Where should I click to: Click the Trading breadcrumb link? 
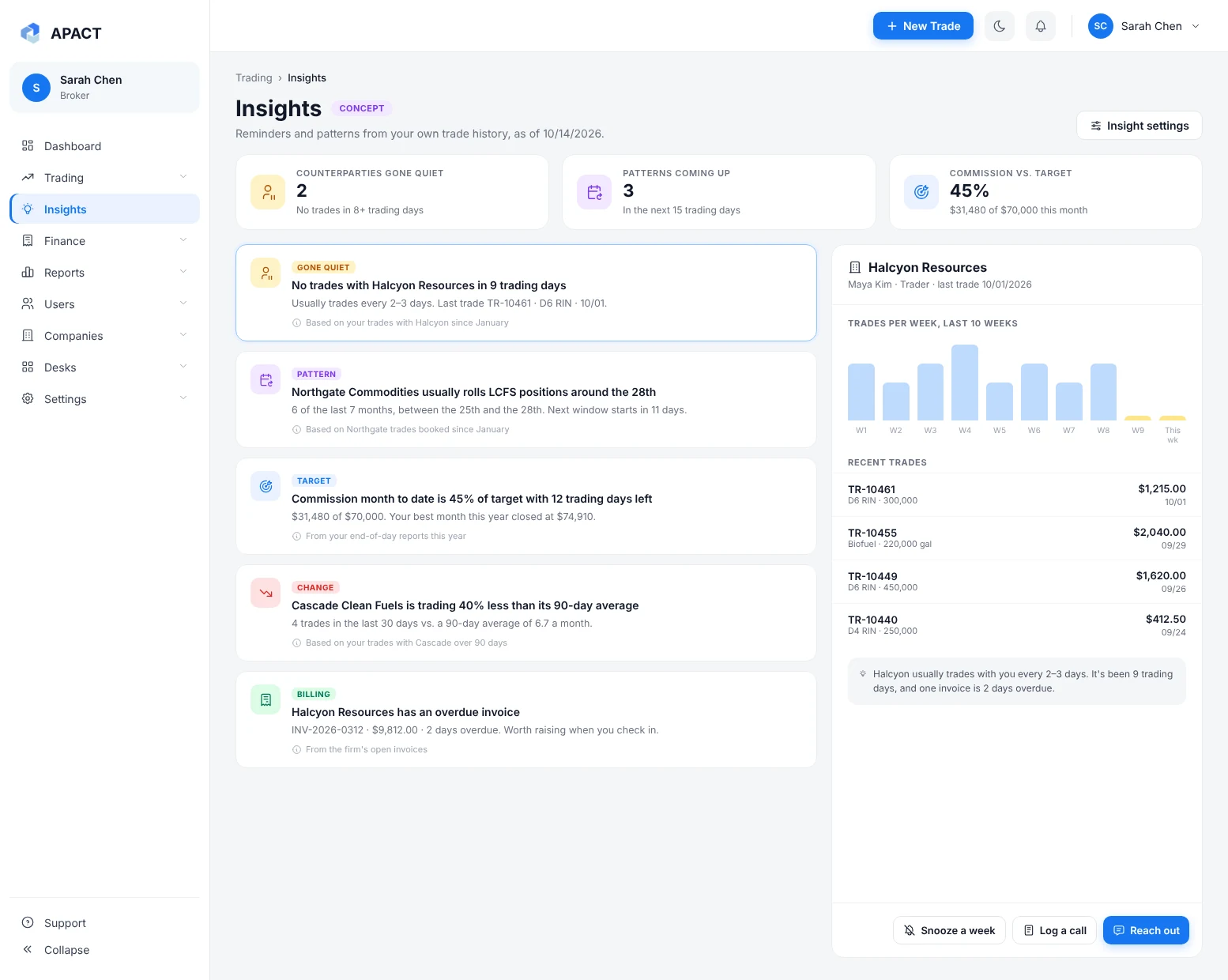tap(254, 77)
